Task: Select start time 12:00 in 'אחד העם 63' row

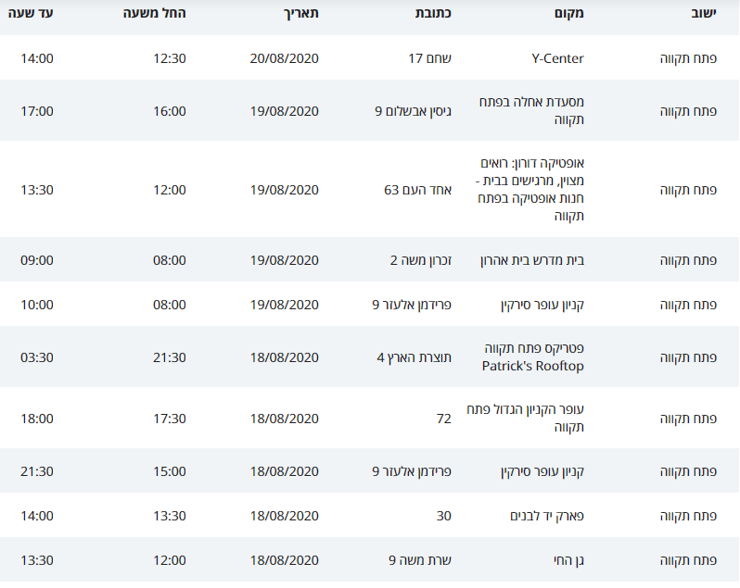Action: 169,190
